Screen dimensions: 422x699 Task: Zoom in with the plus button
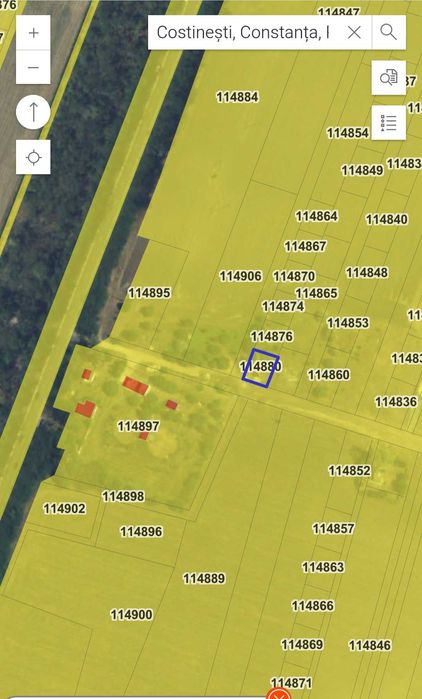pyautogui.click(x=33, y=33)
